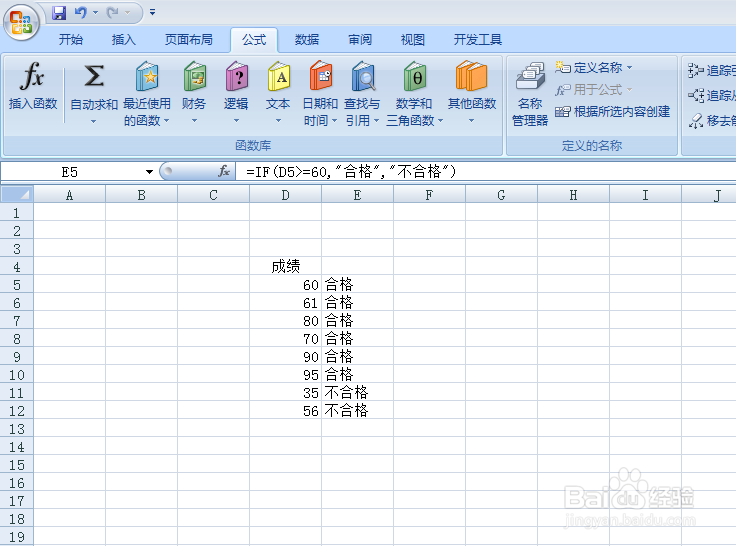Open the Text (文本) functions book

coord(278,93)
